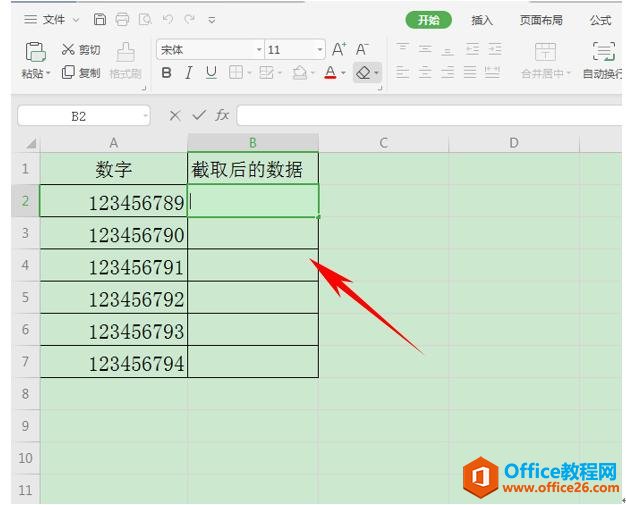Click the 格式刷 format painter
This screenshot has height=505, width=626.
(126, 60)
